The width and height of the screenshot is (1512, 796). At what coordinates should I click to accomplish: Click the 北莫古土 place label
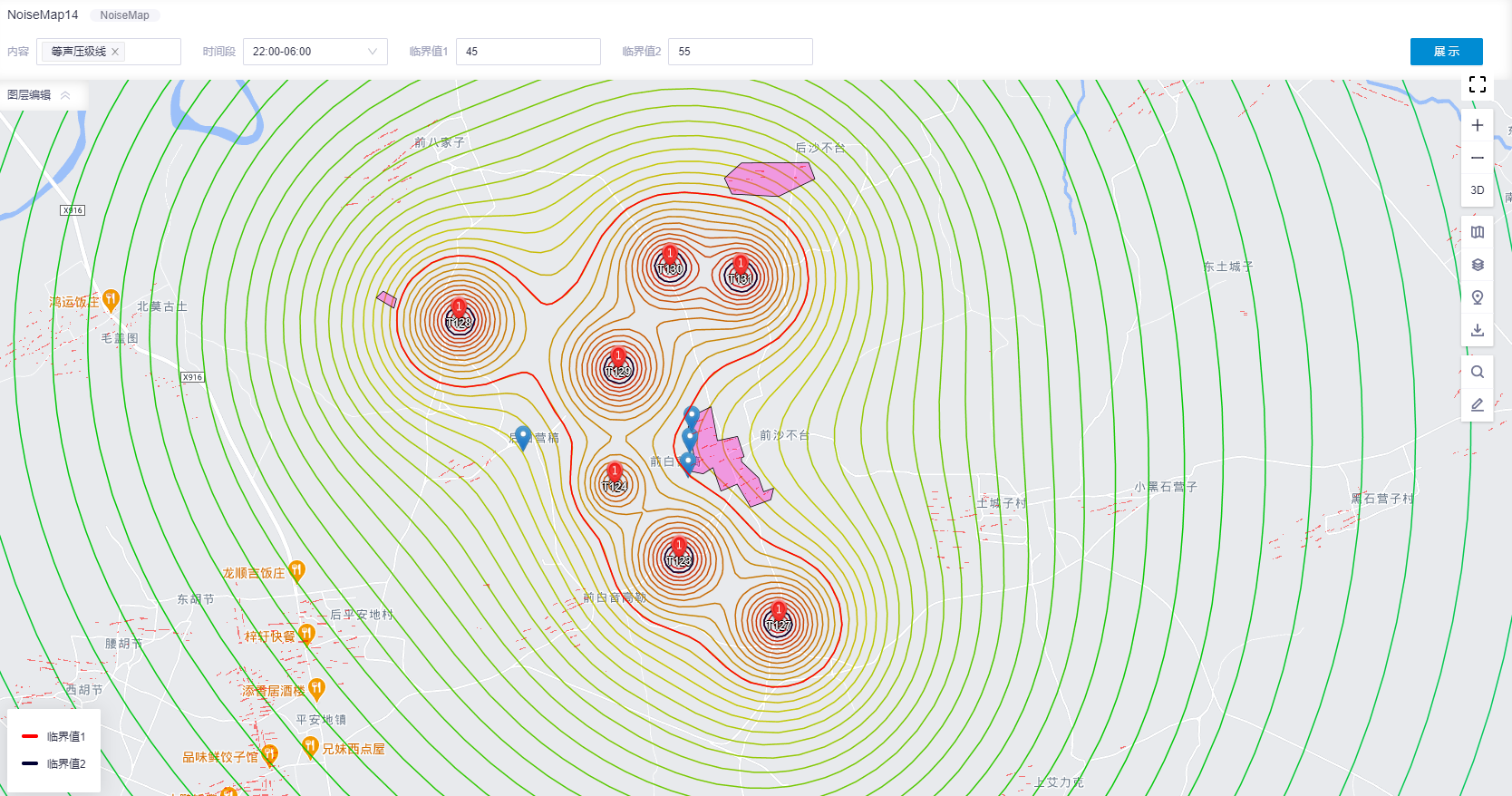click(162, 306)
